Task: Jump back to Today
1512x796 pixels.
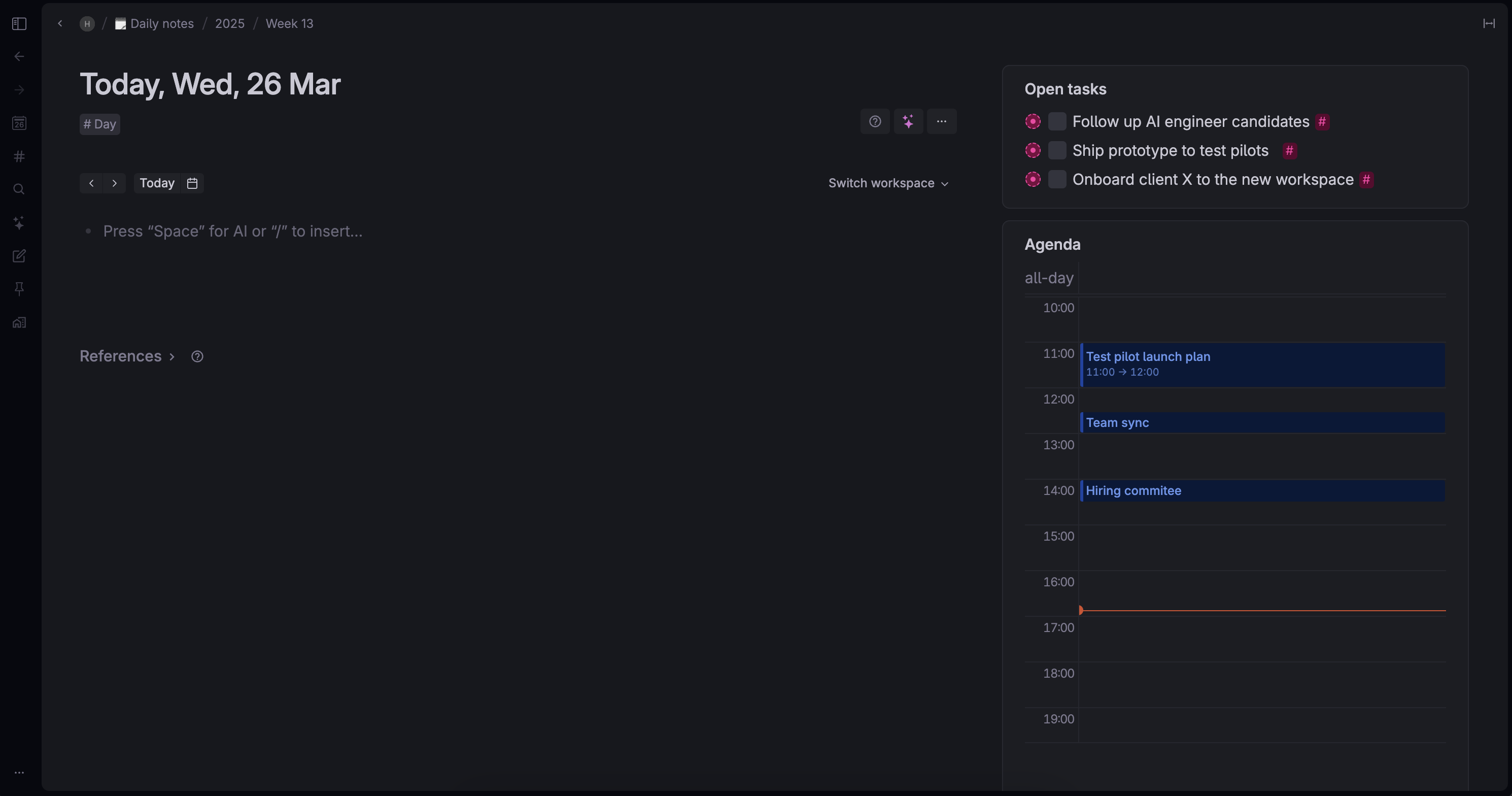Action: click(x=156, y=183)
